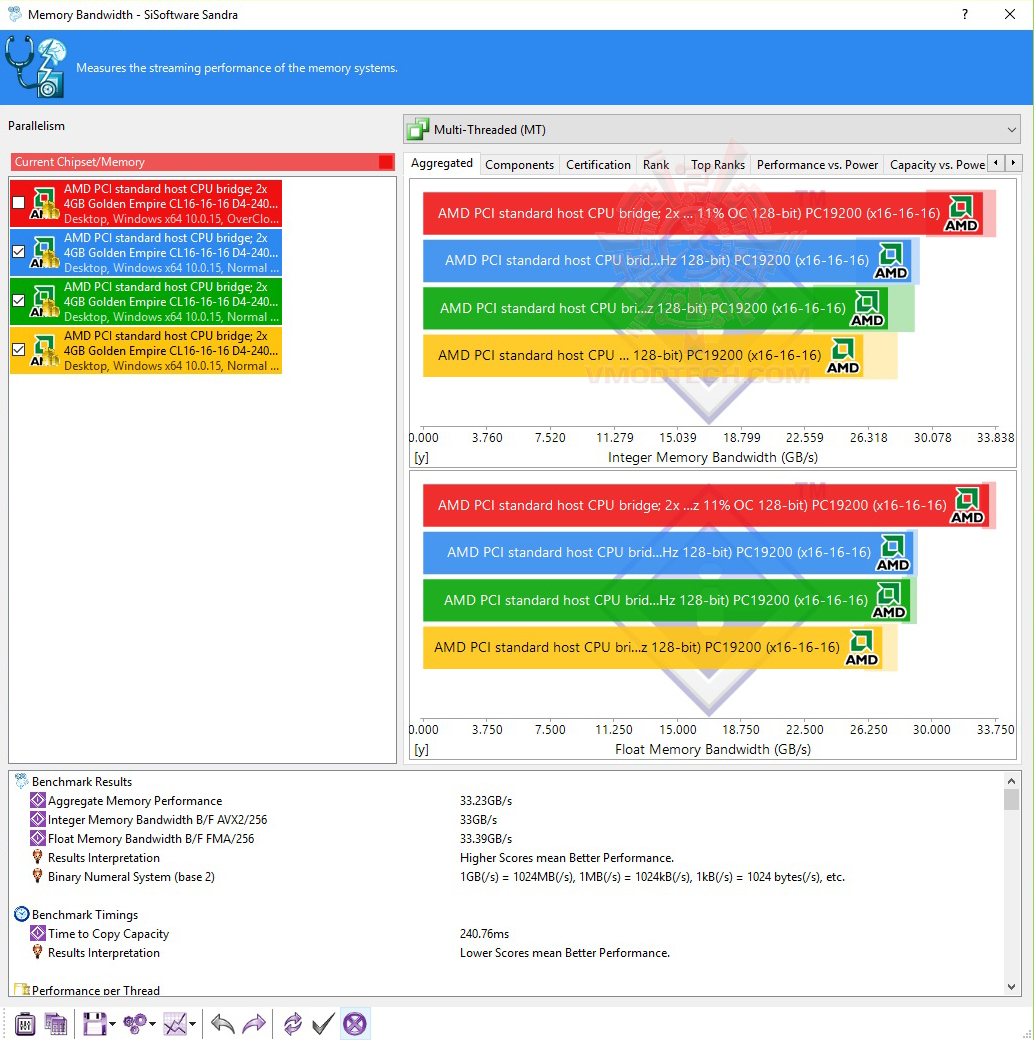
Task: Click the grey back arrow icon
Action: 223,1024
